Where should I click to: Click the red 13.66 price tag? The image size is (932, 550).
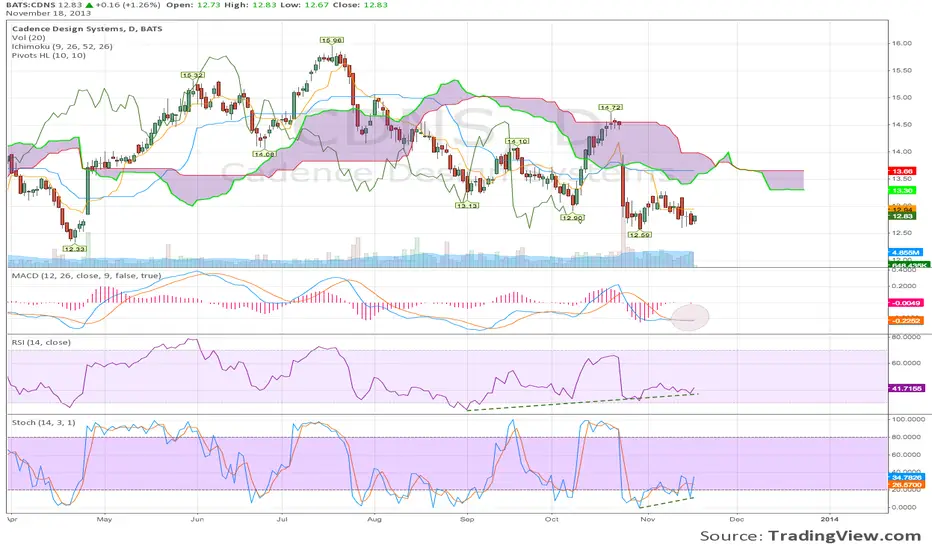902,171
